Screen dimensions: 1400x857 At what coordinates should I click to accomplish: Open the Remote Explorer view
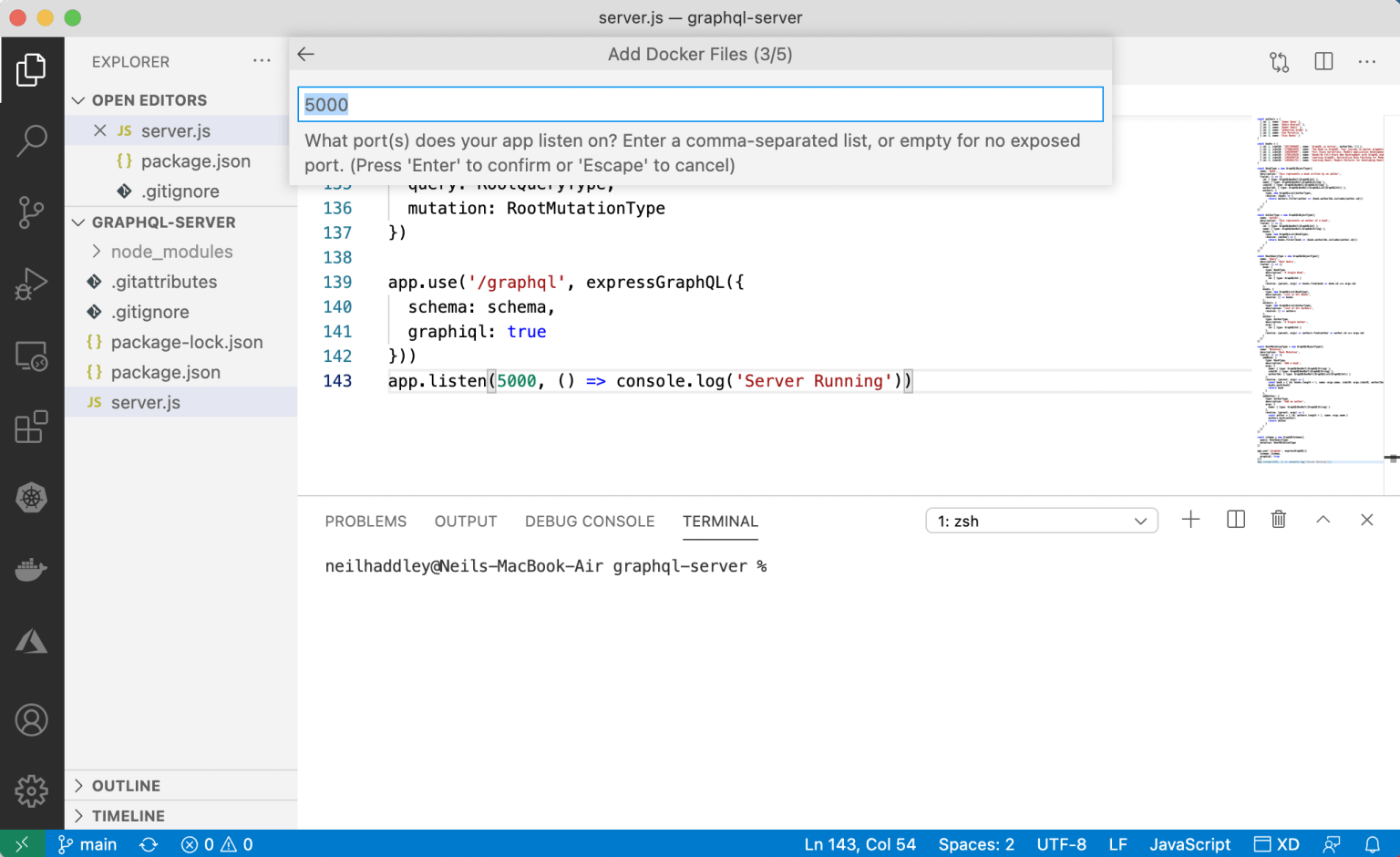coord(32,356)
